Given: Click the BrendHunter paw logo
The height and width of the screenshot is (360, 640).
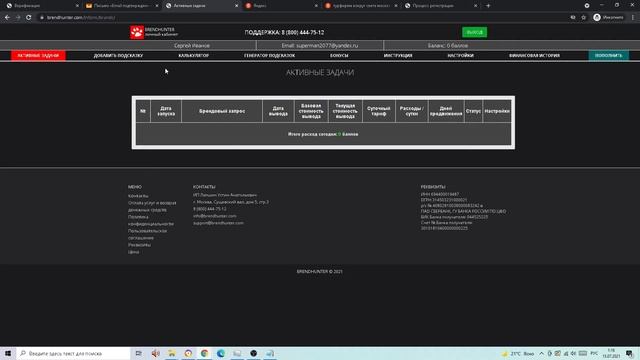Looking at the screenshot, I should [137, 32].
